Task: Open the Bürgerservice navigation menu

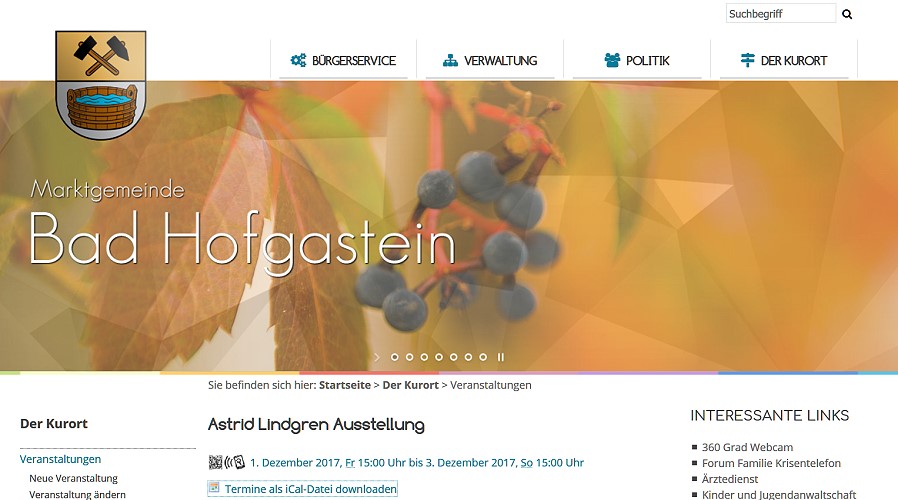Action: tap(343, 60)
